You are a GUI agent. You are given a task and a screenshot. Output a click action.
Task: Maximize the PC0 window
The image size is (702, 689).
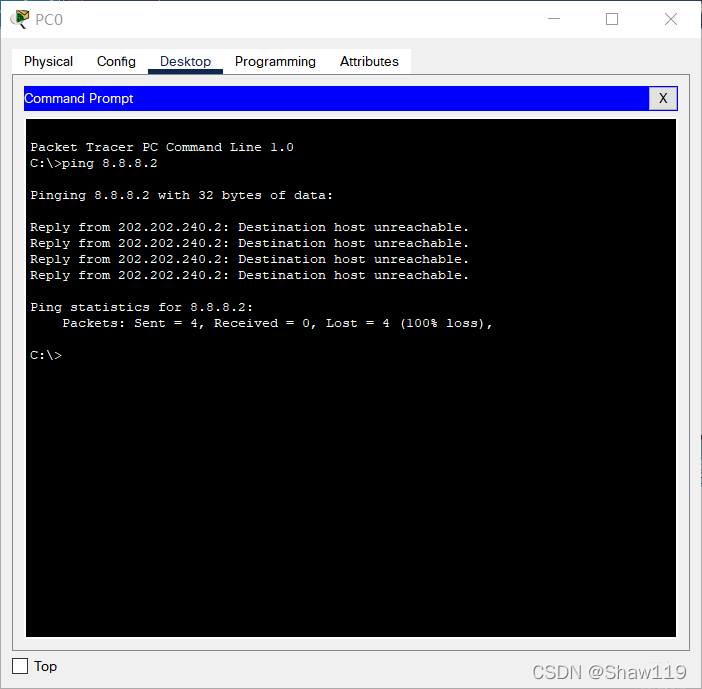612,19
